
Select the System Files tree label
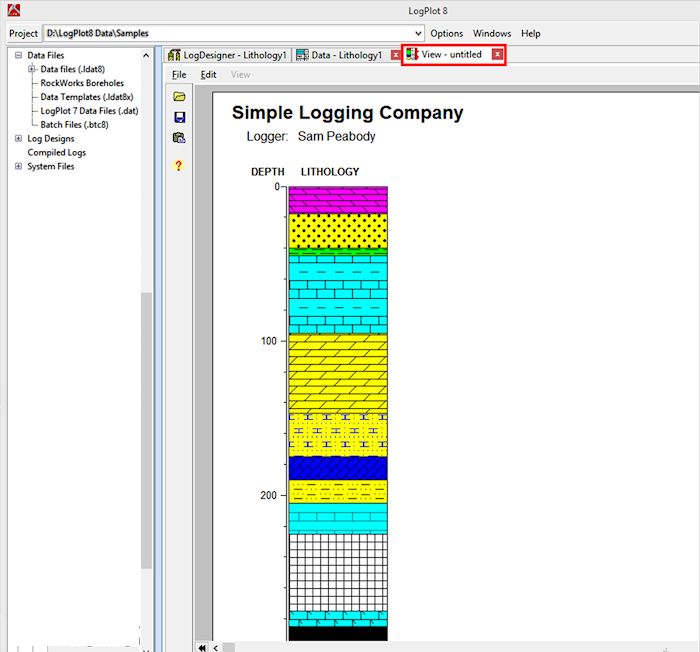tap(50, 166)
